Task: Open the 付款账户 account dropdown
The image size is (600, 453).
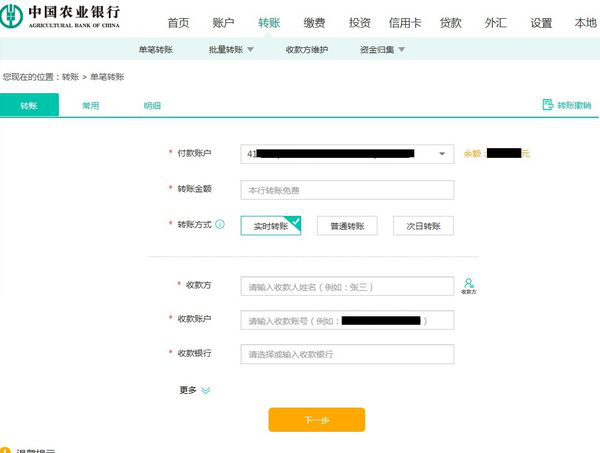Action: [x=441, y=154]
